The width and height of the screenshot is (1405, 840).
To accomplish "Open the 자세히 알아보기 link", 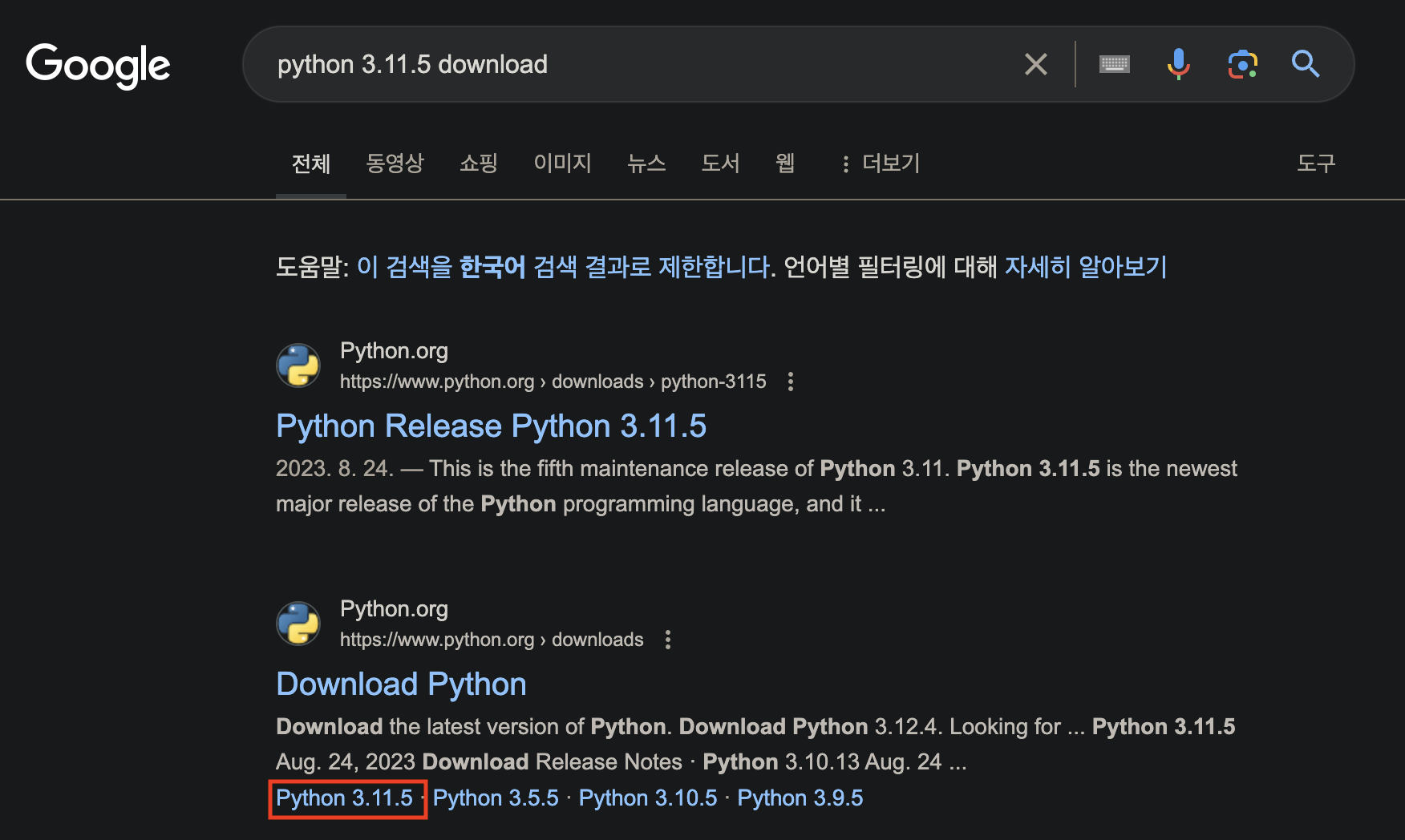I will coord(1086,267).
